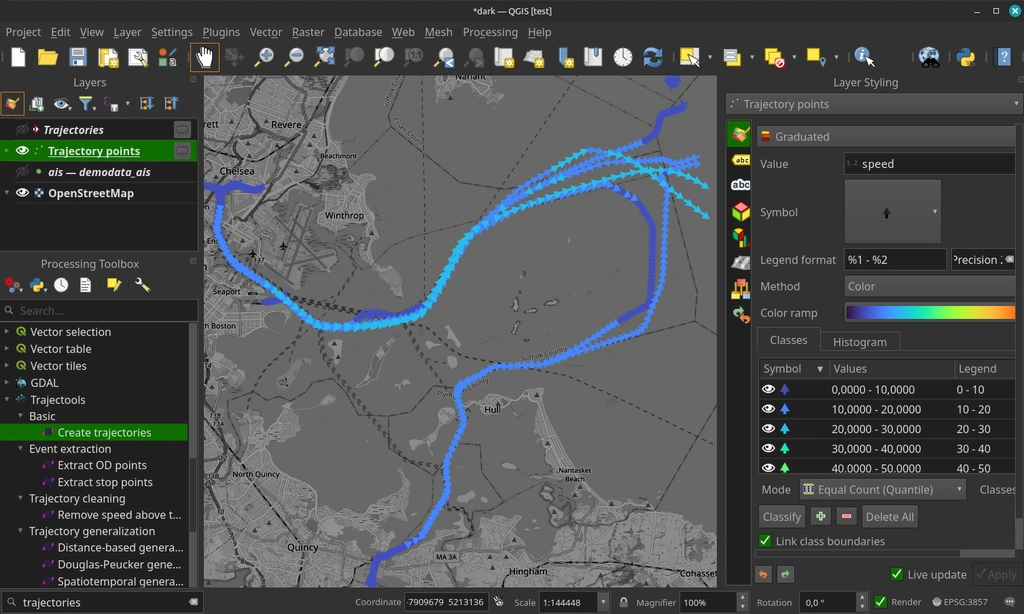The image size is (1024, 614).
Task: Open the Python console icon
Action: (966, 57)
